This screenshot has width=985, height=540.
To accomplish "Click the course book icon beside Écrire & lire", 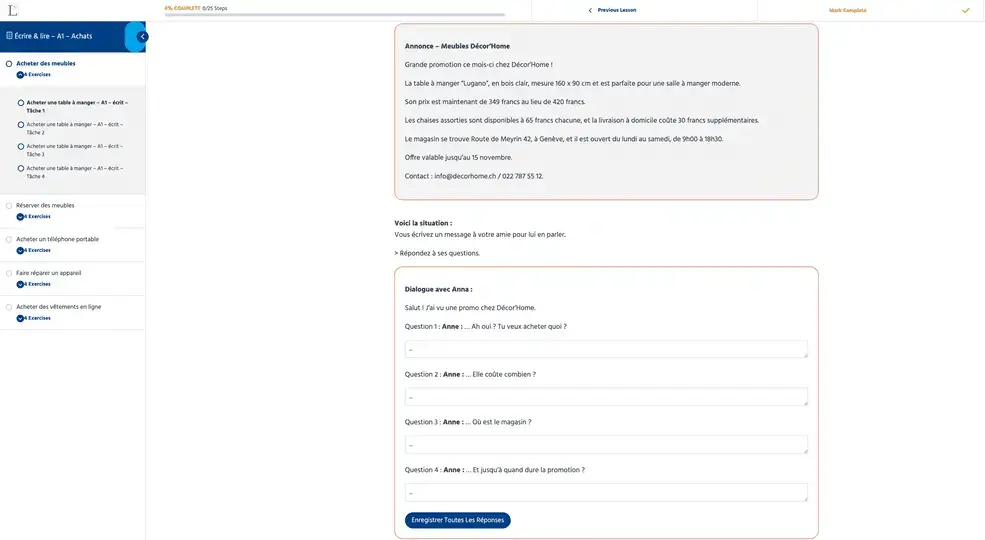I will click(x=9, y=36).
